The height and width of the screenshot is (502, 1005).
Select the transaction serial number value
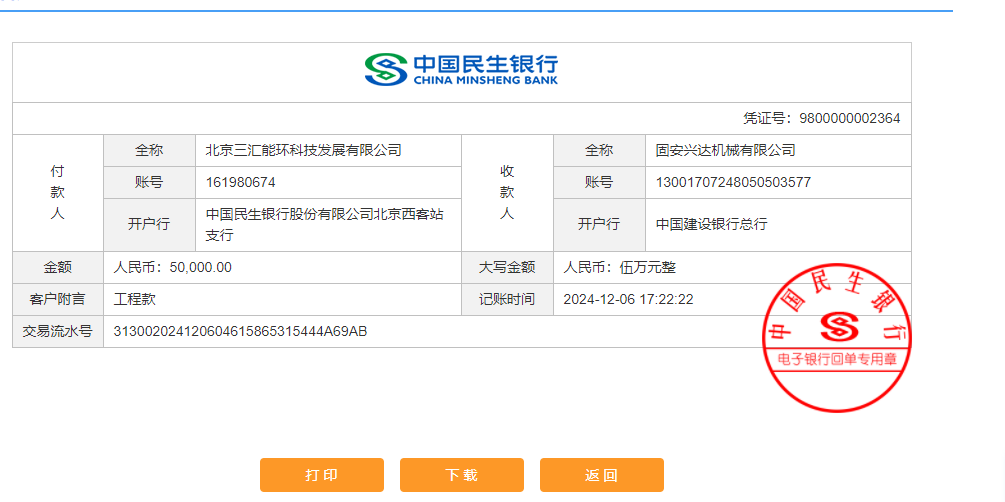click(x=240, y=331)
